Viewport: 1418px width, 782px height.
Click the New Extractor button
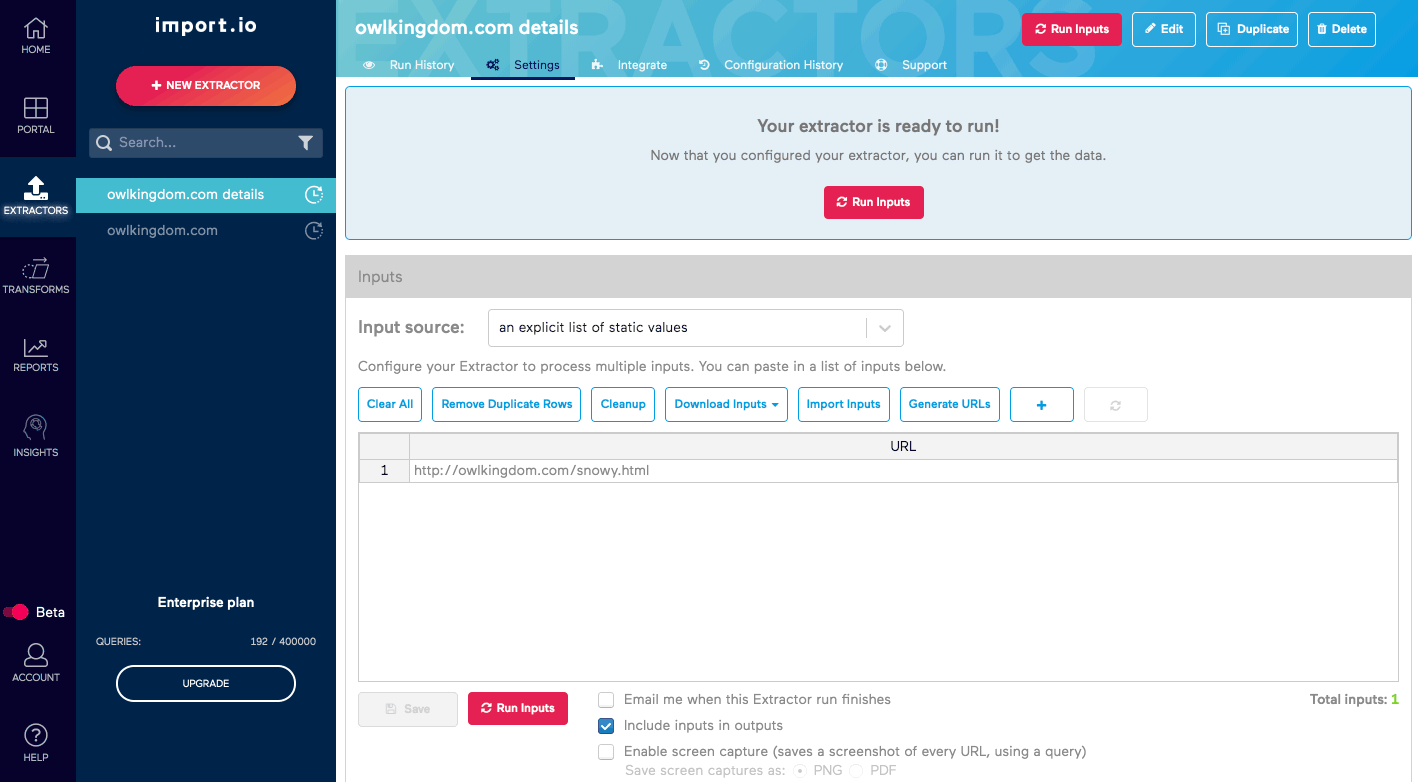pos(205,86)
